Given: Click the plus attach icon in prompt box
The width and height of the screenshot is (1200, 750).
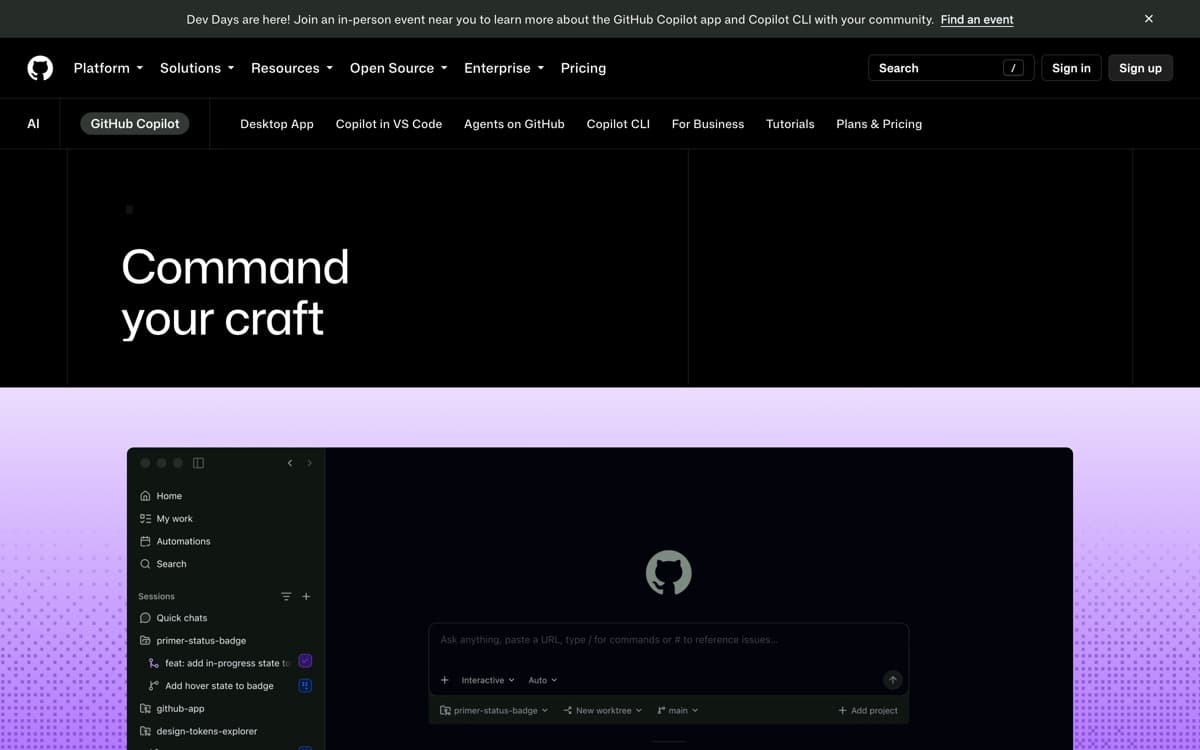Looking at the screenshot, I should point(445,680).
